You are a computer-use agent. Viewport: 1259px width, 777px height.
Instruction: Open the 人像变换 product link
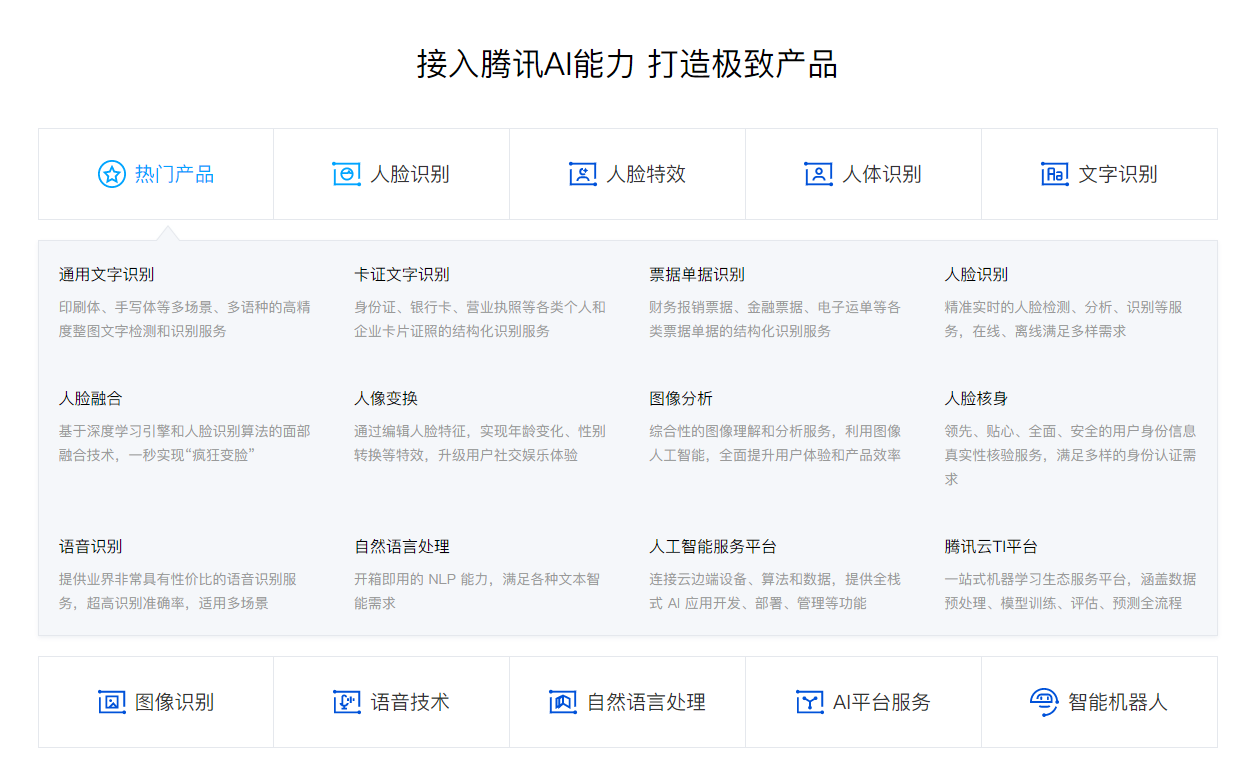click(x=386, y=398)
